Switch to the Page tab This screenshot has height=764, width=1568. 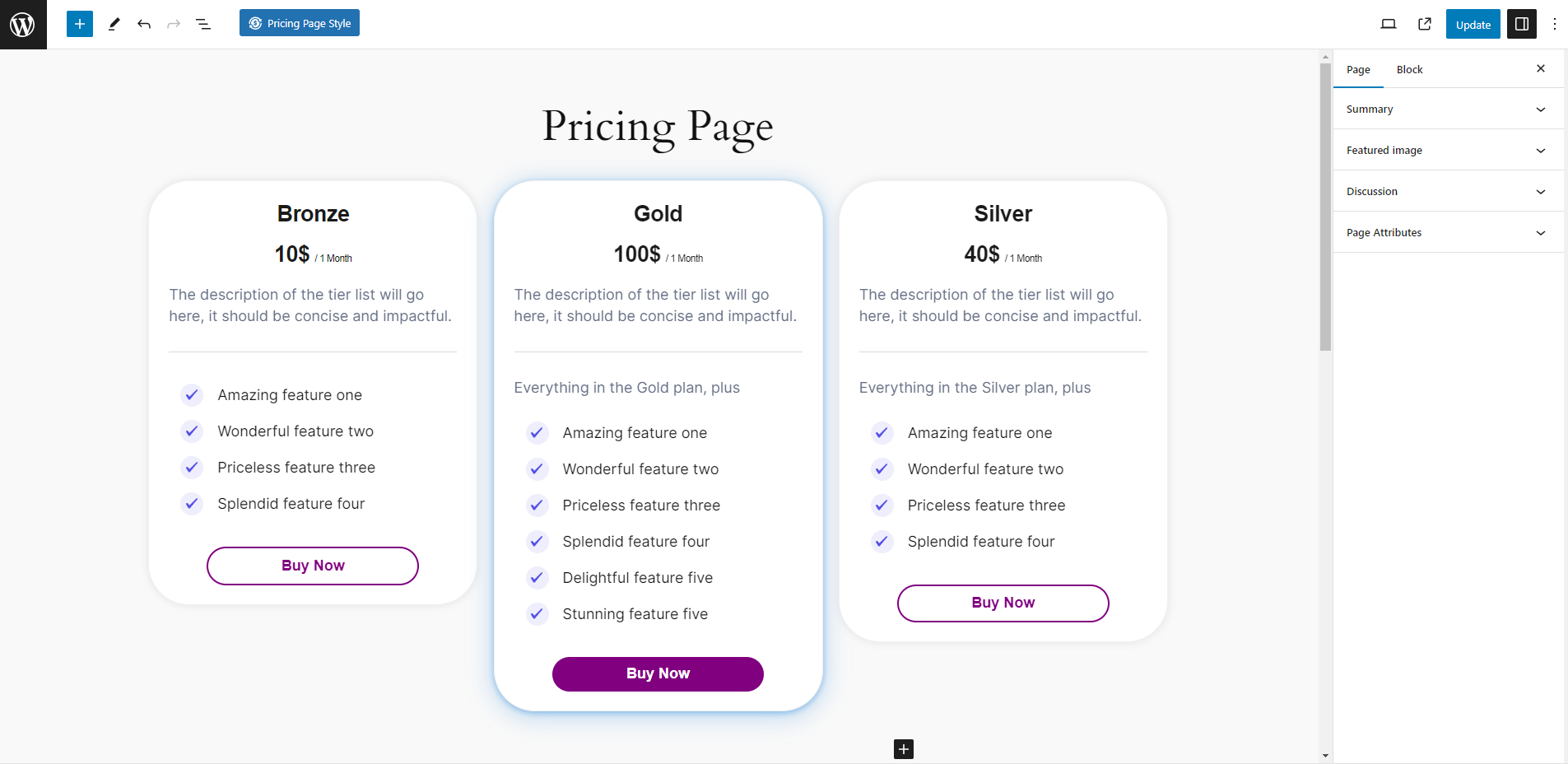point(1358,69)
